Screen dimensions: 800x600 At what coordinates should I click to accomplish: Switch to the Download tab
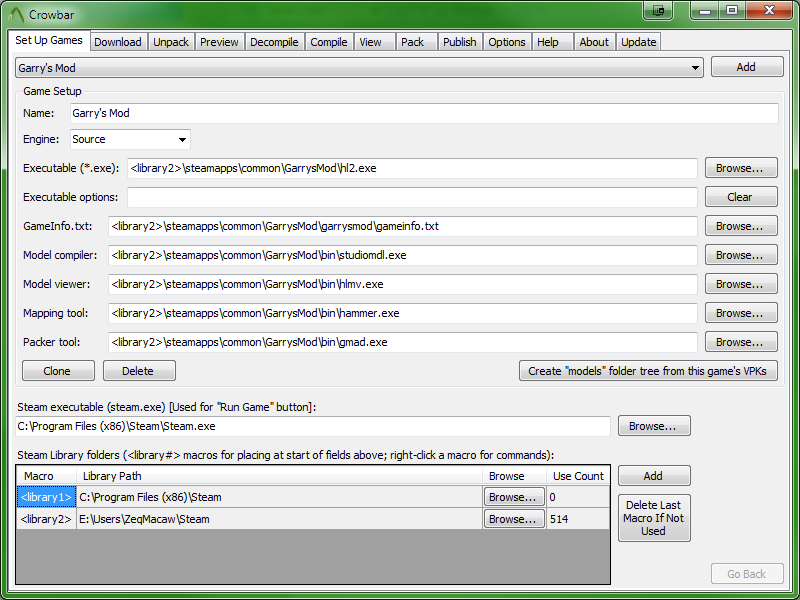pos(118,42)
